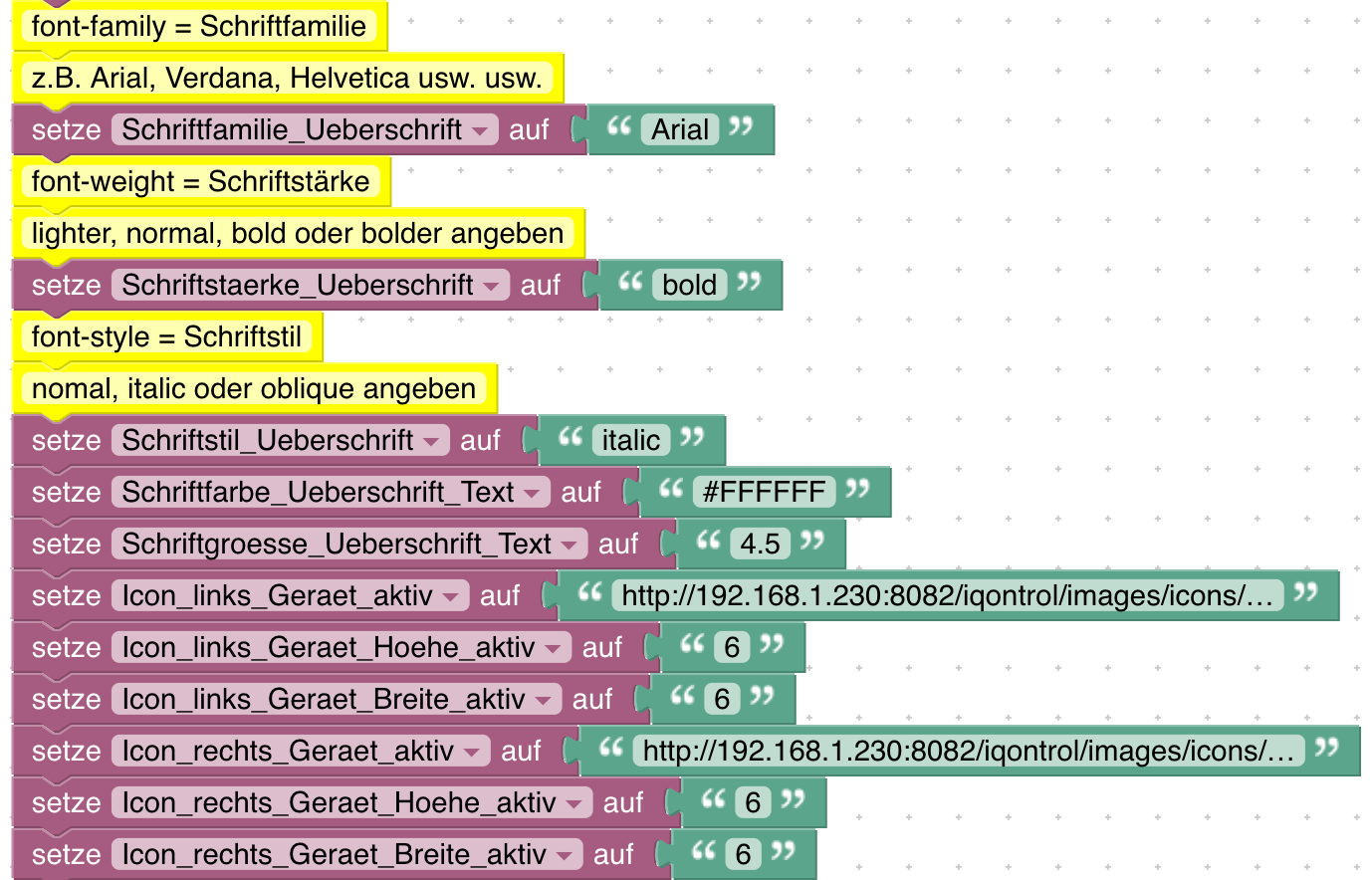Image resolution: width=1372 pixels, height=880 pixels.
Task: Edit the Icon_rechts_Geraet_aktiv URL text value
Action: coord(968,751)
